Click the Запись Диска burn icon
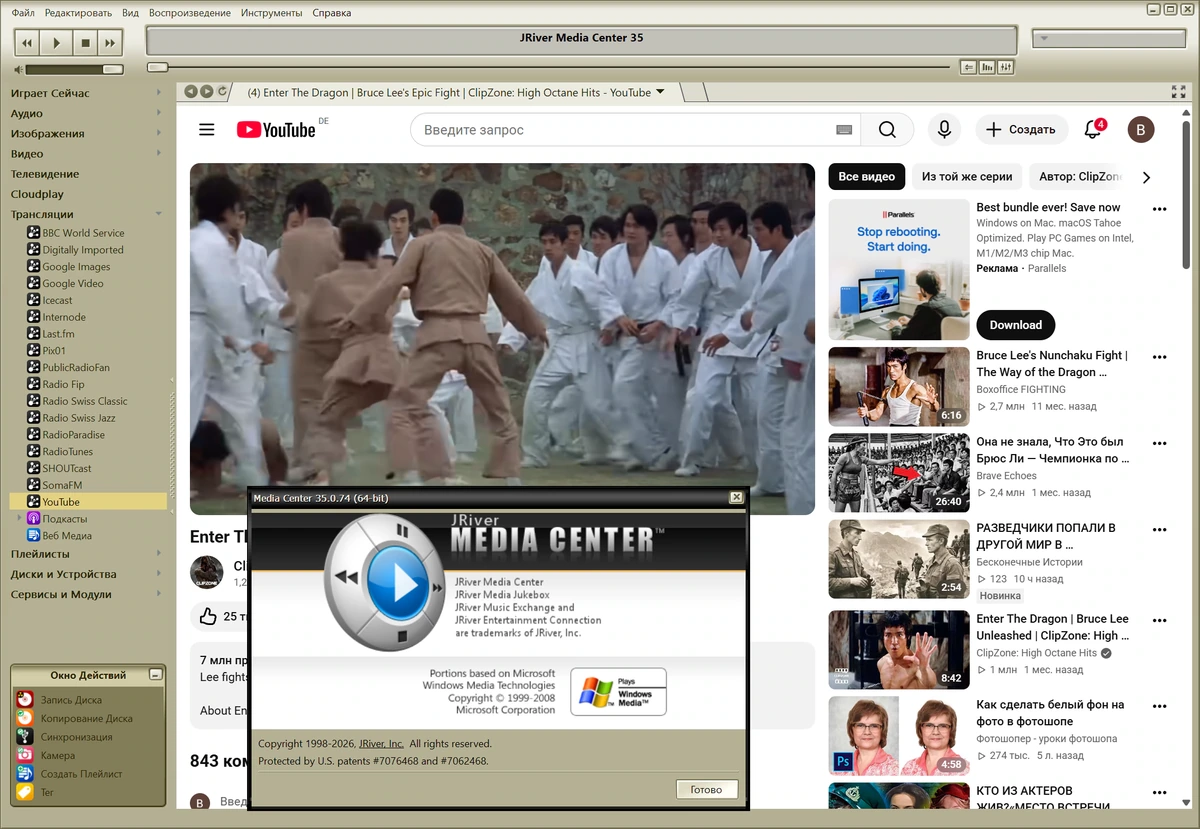 [25, 700]
